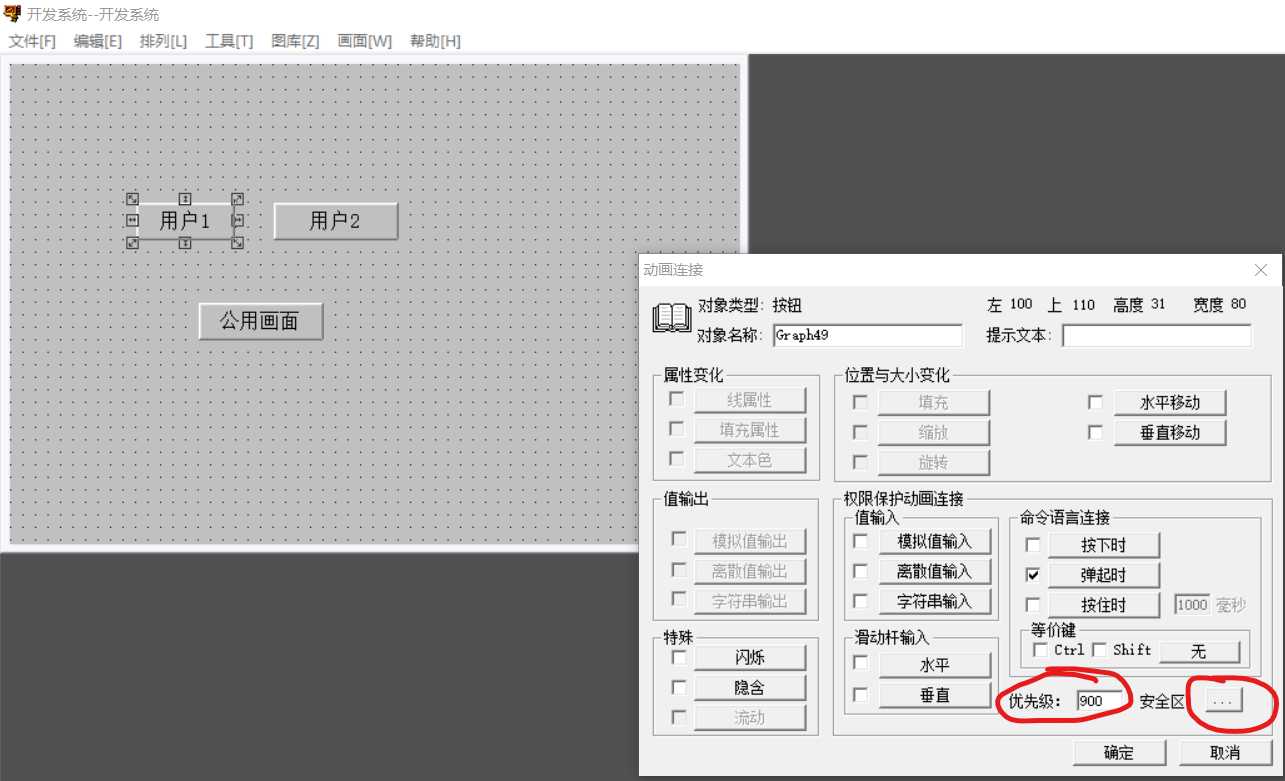The width and height of the screenshot is (1285, 781).
Task: Toggle the Ctrl equivalent key checkbox
Action: [1041, 650]
